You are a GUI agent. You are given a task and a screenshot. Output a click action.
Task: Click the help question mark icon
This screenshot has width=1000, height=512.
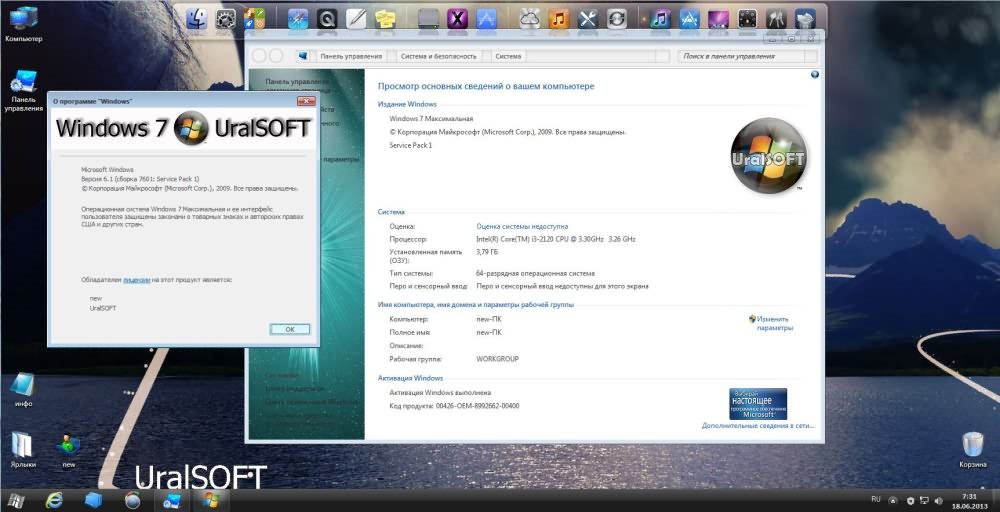click(814, 76)
